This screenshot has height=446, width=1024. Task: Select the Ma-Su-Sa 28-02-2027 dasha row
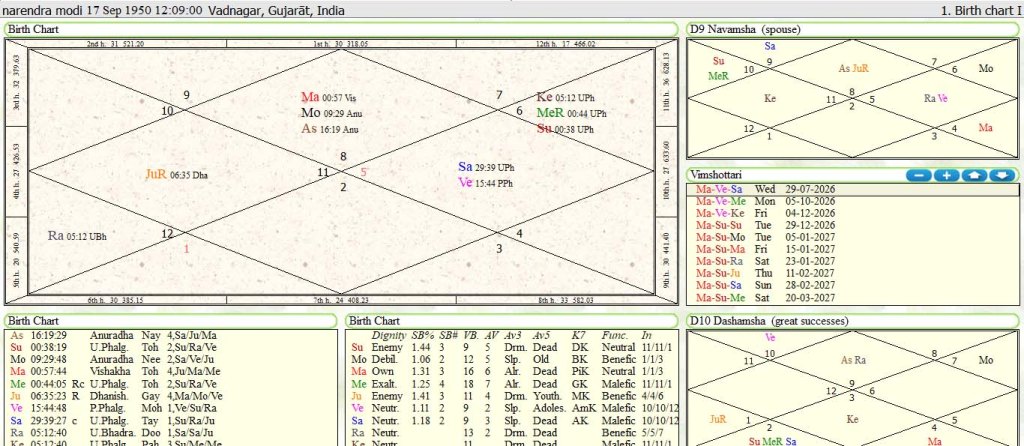(x=853, y=285)
